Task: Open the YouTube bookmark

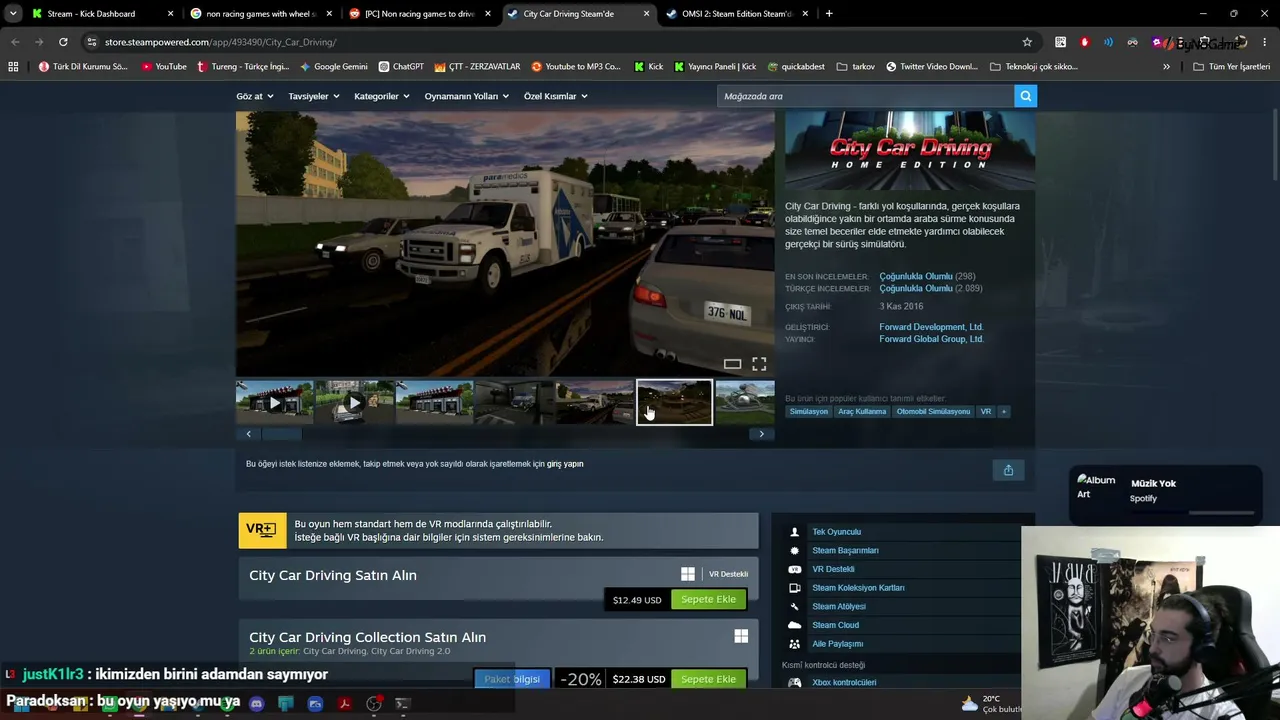Action: tap(164, 67)
